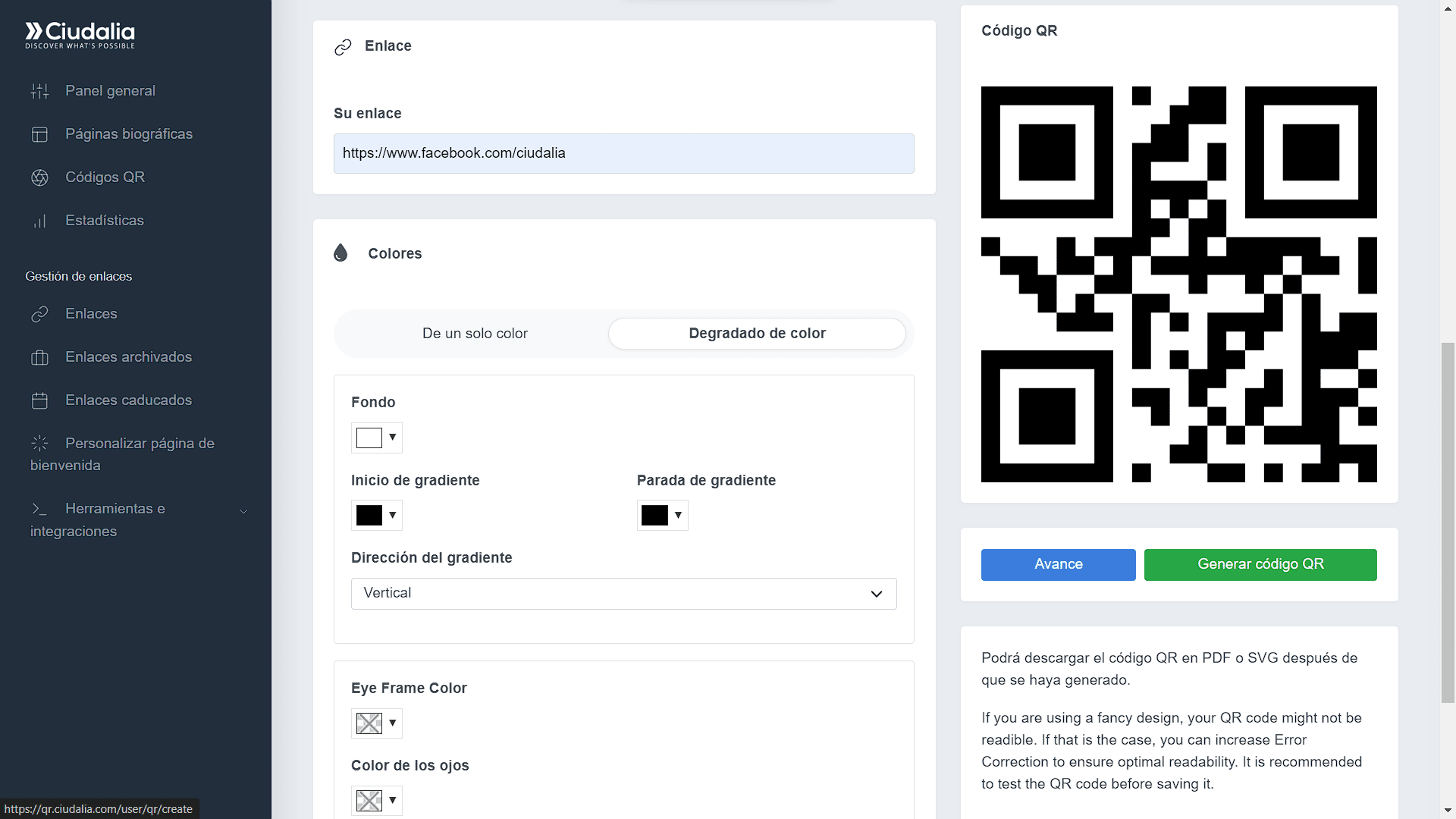Click the Personalizar página loader icon
The image size is (1456, 819).
[39, 444]
